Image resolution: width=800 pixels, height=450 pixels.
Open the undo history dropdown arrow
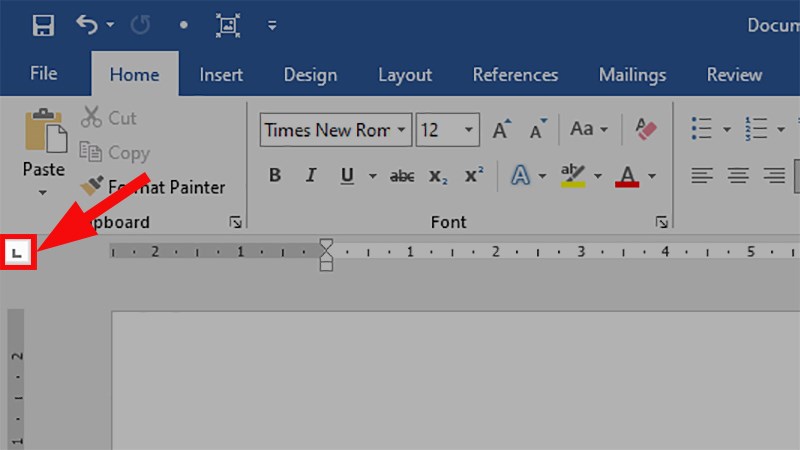(x=110, y=24)
